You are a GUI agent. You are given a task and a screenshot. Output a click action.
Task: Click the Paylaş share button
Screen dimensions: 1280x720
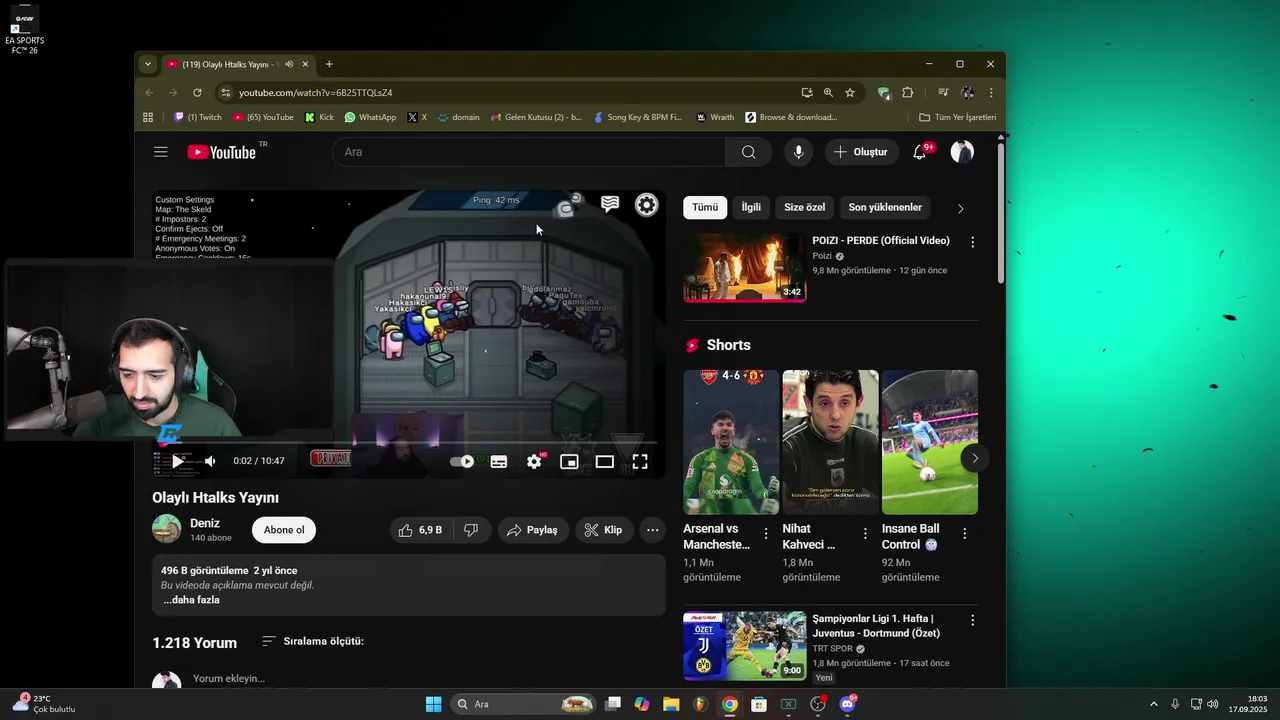(532, 530)
